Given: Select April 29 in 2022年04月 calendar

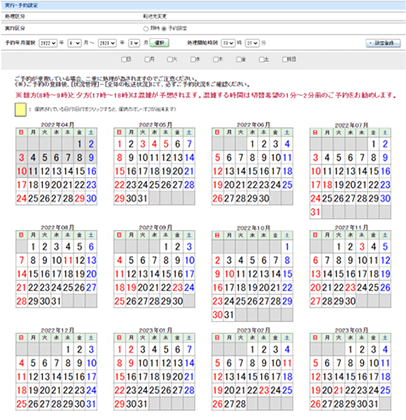Looking at the screenshot, I should click(x=79, y=198).
